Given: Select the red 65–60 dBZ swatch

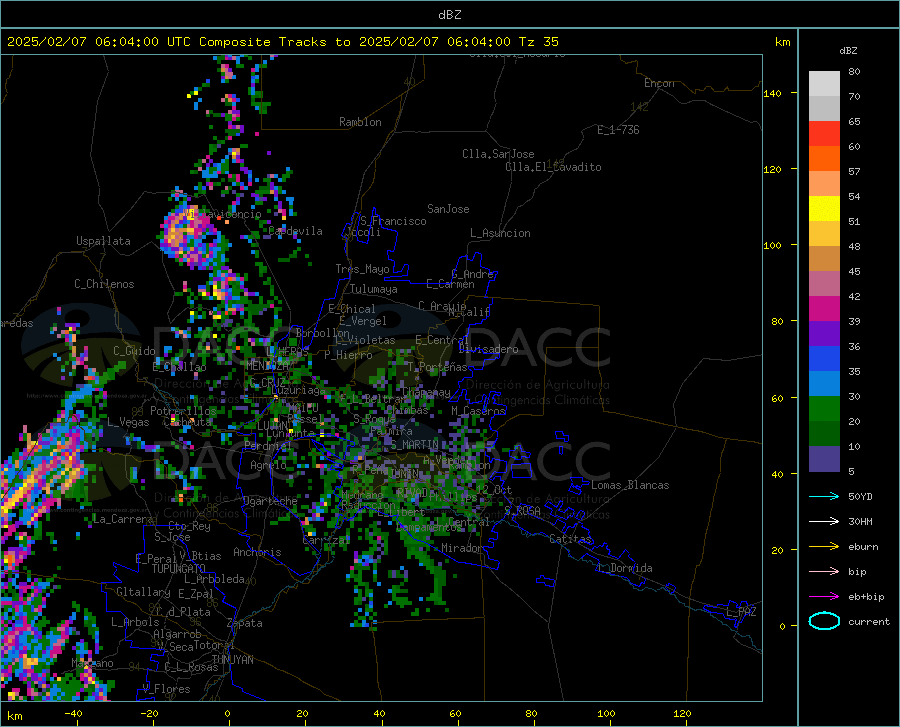Looking at the screenshot, I should [824, 134].
